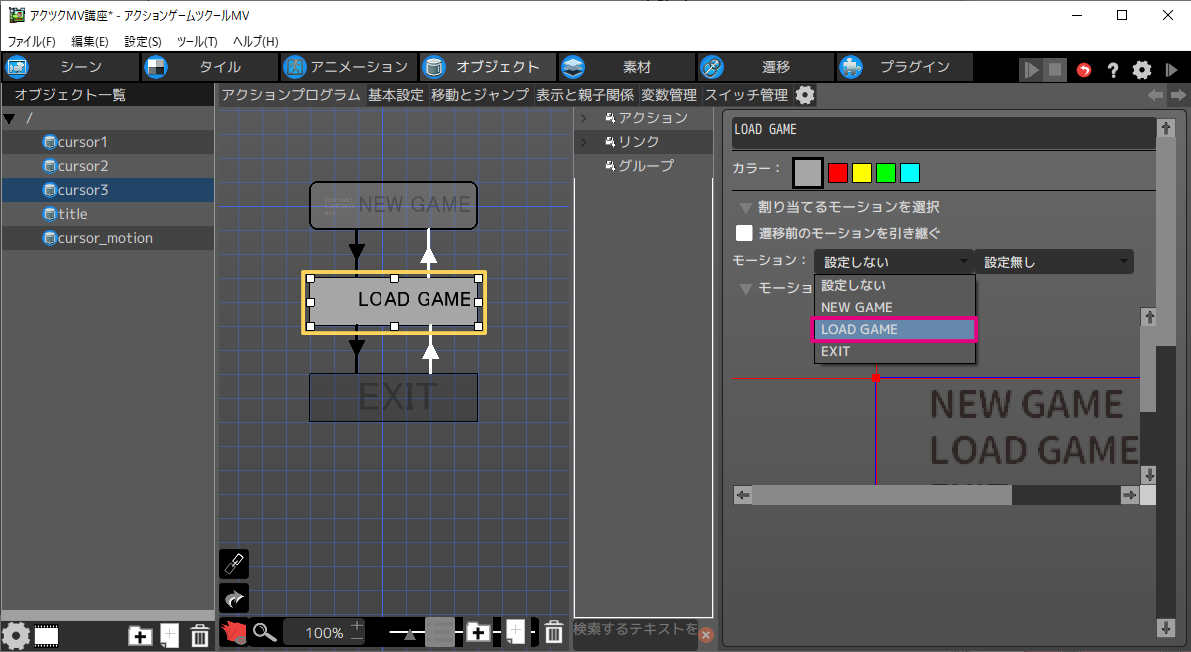Click the help question mark icon
1191x652 pixels.
1112,70
